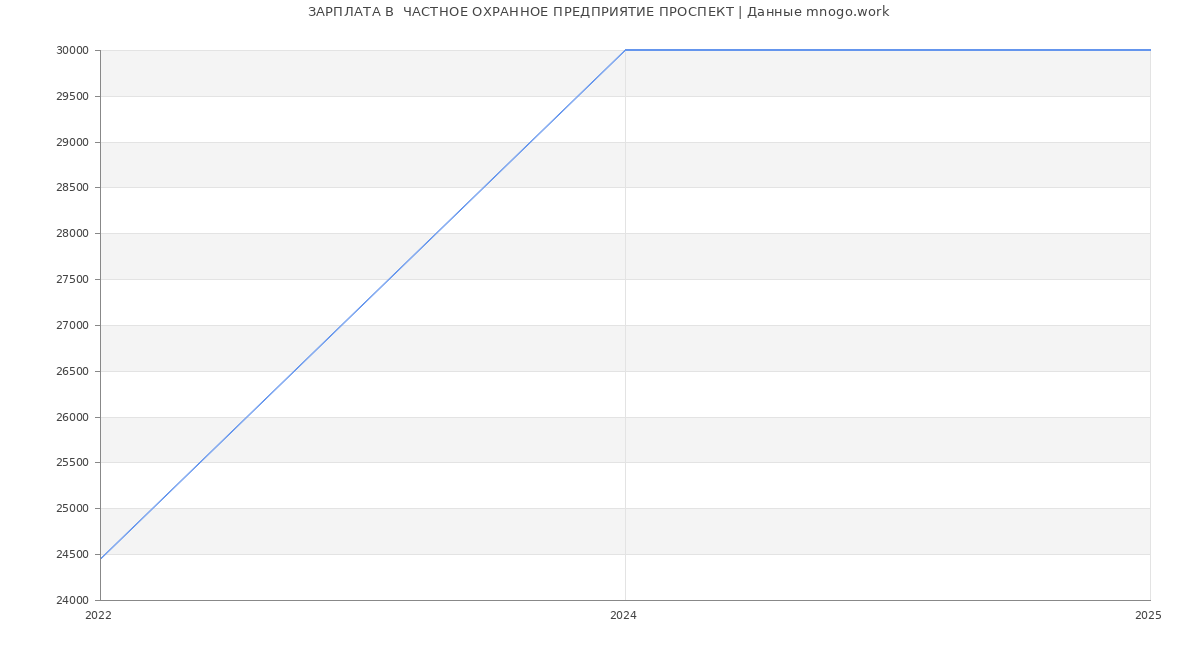Image resolution: width=1200 pixels, height=650 pixels.
Task: Select the 29000 y-axis label
Action: [x=72, y=143]
